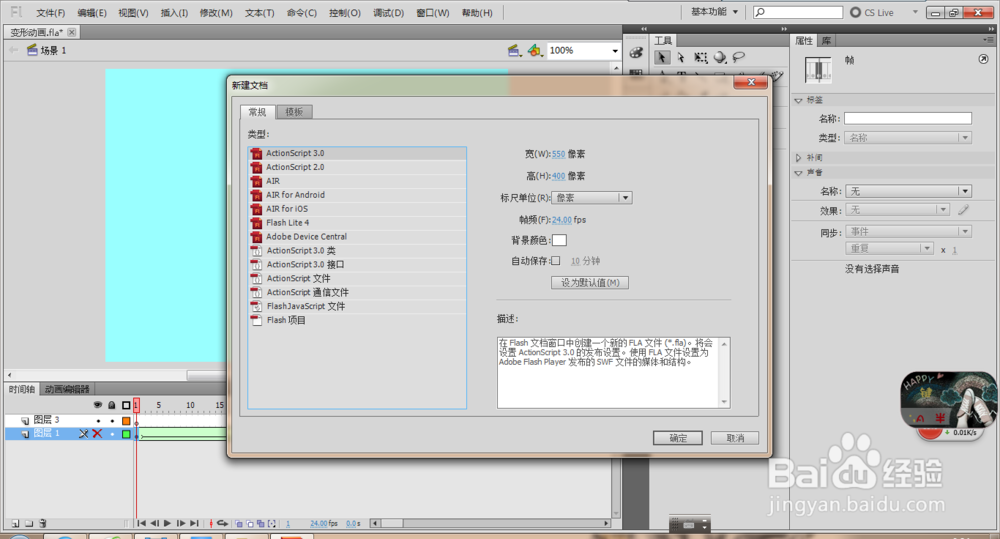Click the label 名称 input field

908,119
